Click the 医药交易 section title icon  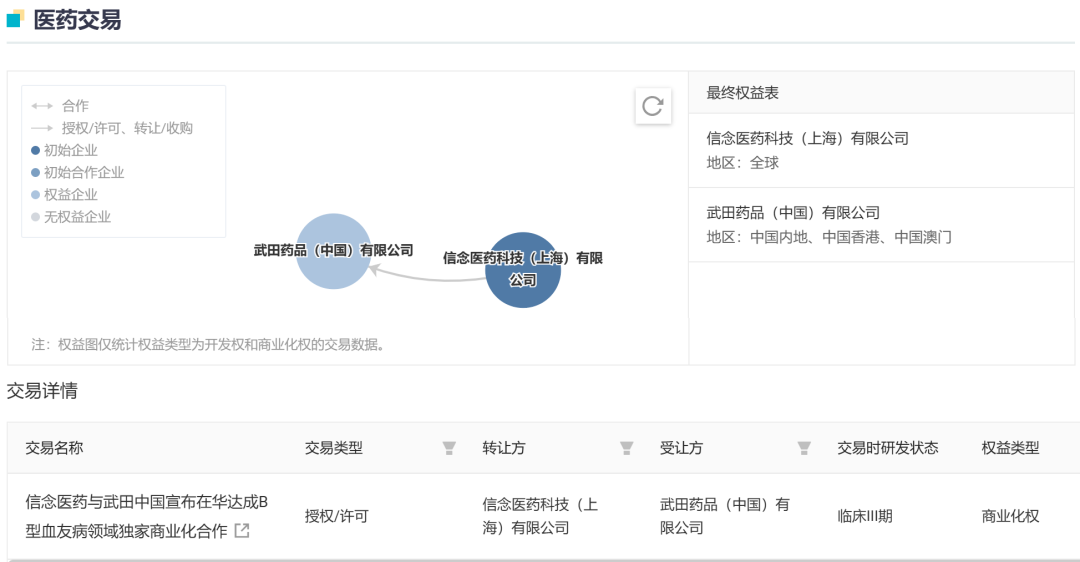coord(15,19)
